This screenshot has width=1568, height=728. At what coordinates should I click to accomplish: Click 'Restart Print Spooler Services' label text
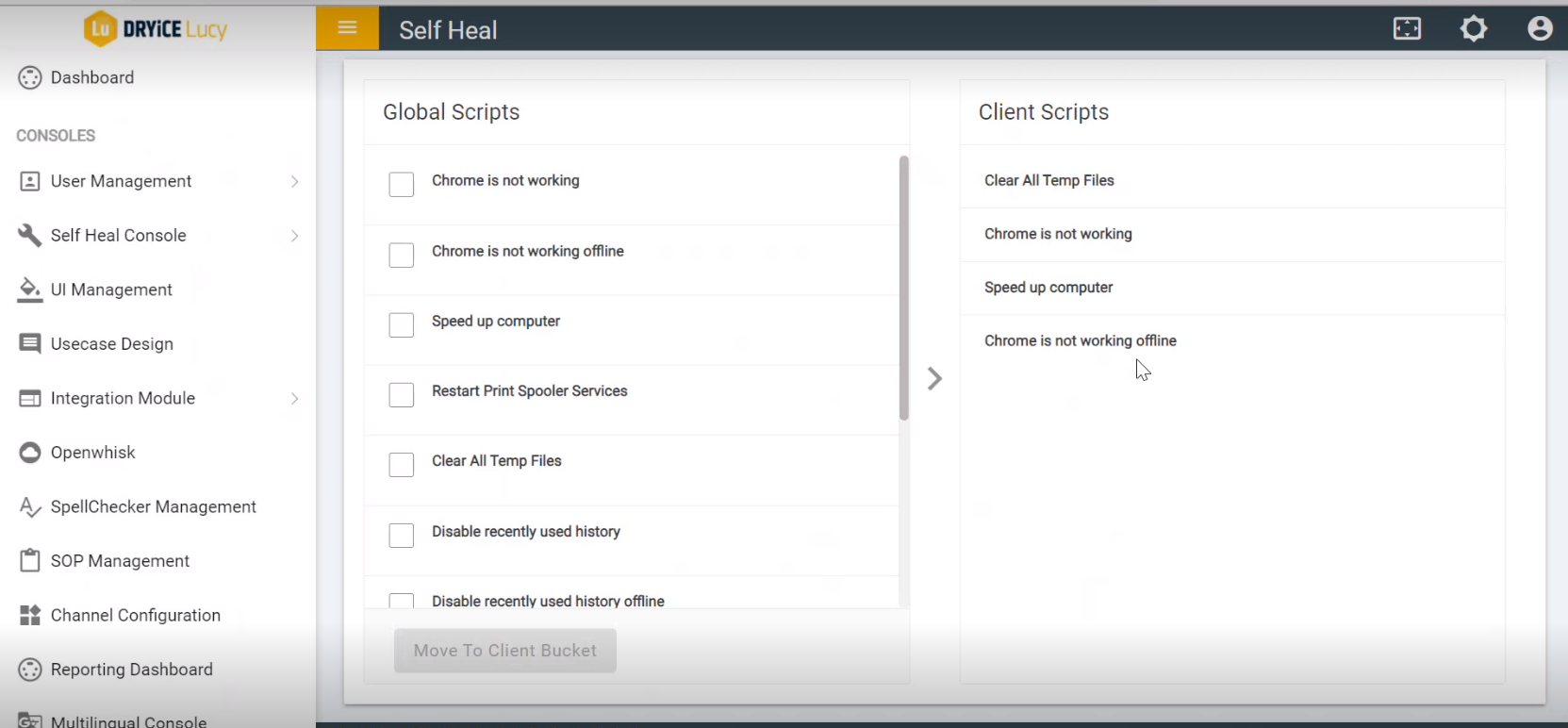point(529,390)
